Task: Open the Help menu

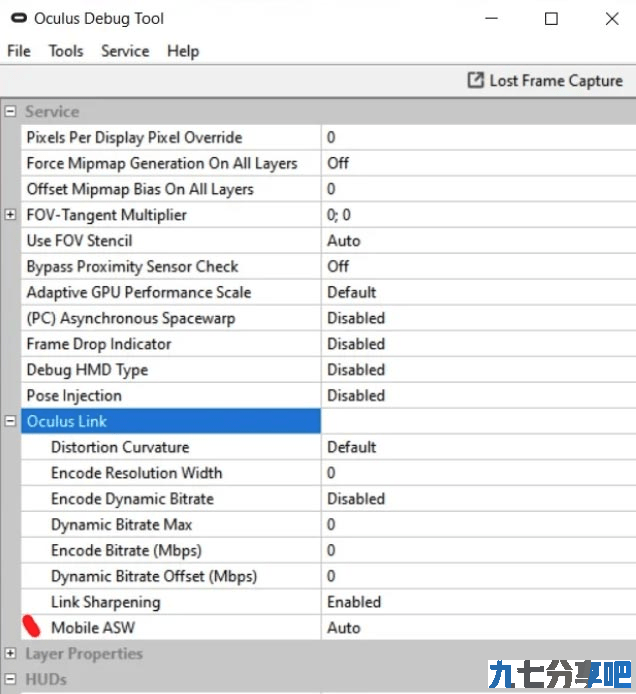Action: coord(183,51)
